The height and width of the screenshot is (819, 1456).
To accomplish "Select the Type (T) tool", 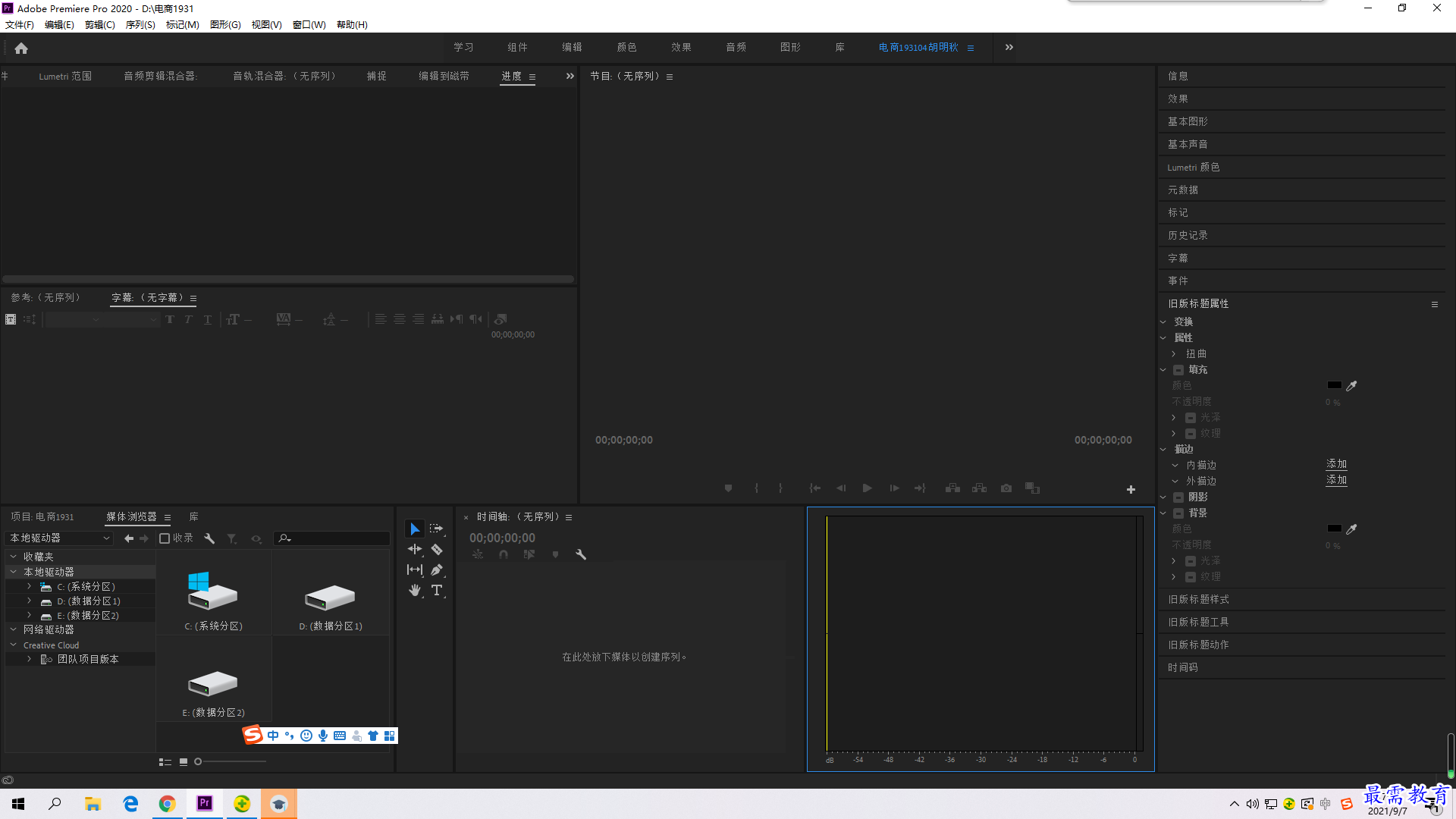I will 437,590.
